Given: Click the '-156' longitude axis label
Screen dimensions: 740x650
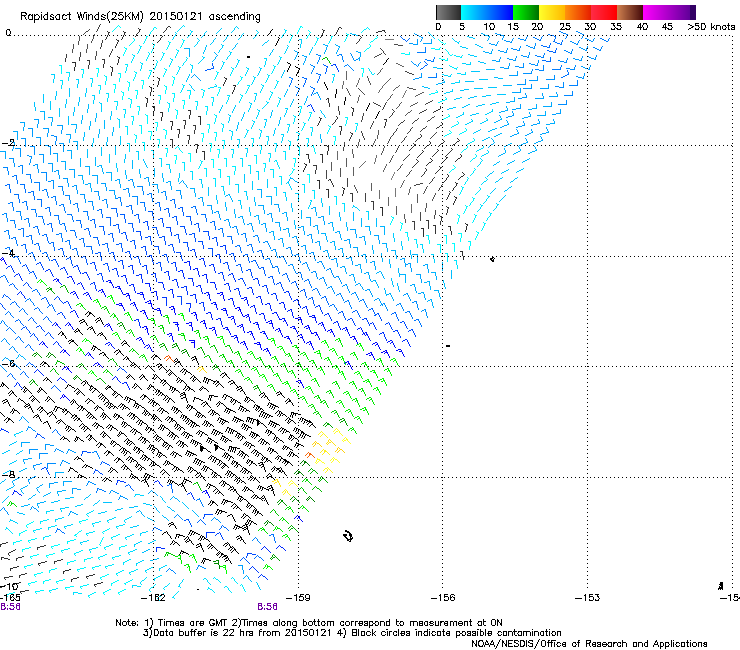Looking at the screenshot, I should [443, 598].
